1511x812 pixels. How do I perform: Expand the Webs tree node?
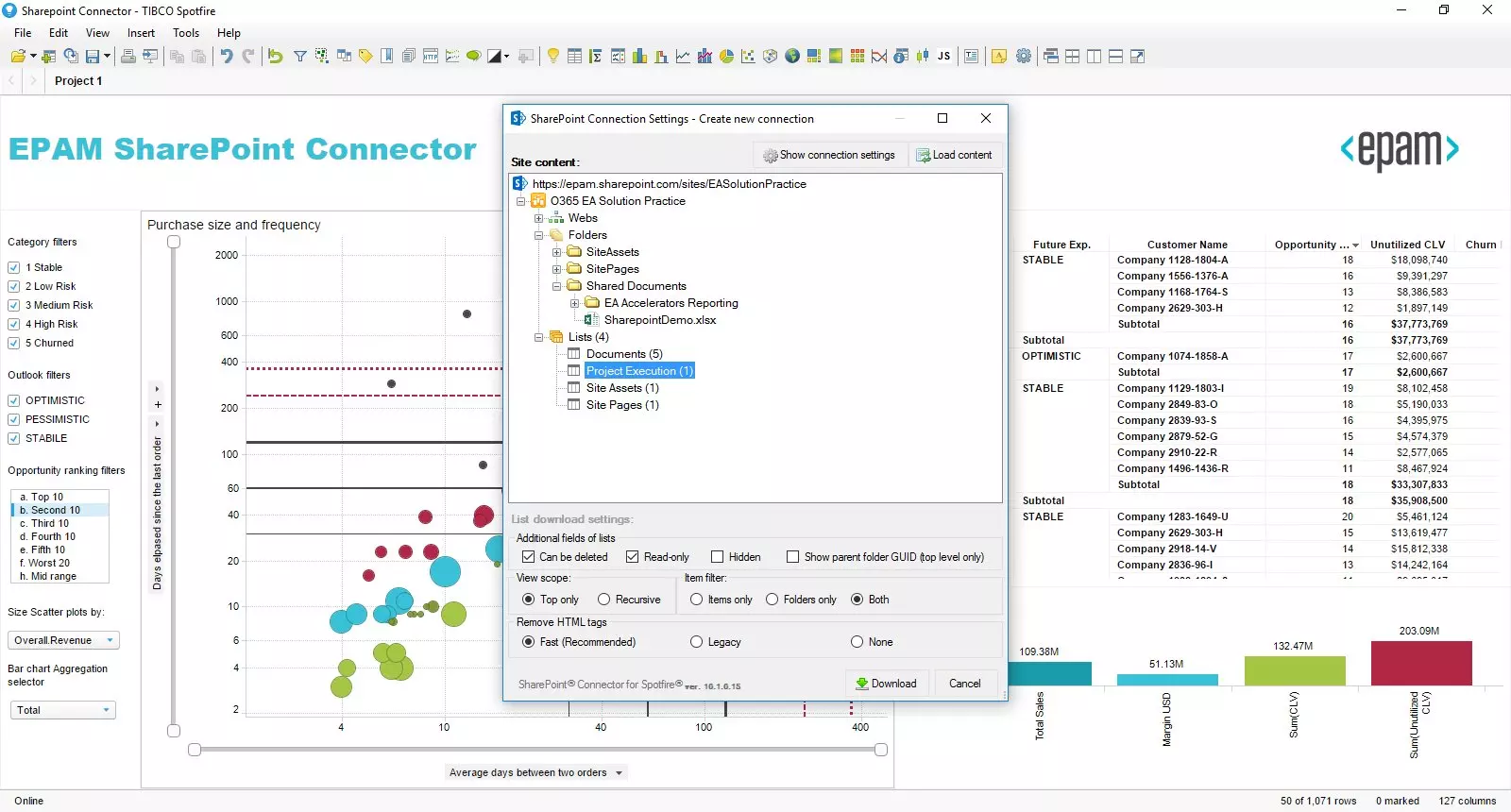(x=538, y=218)
